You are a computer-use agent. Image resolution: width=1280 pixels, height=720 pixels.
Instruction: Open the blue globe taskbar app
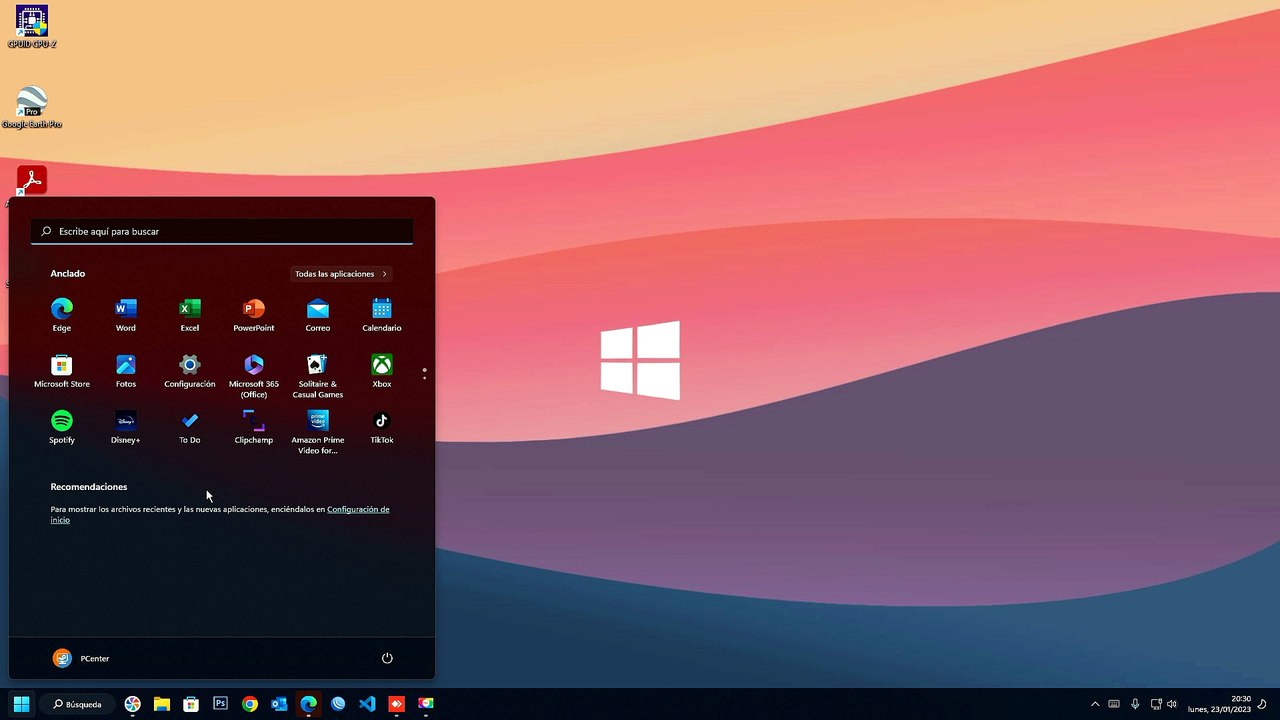pos(338,704)
